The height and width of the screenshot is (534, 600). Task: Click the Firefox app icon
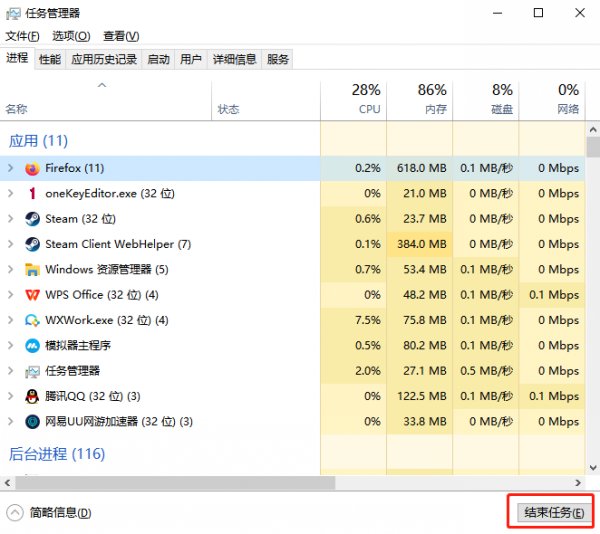[32, 169]
